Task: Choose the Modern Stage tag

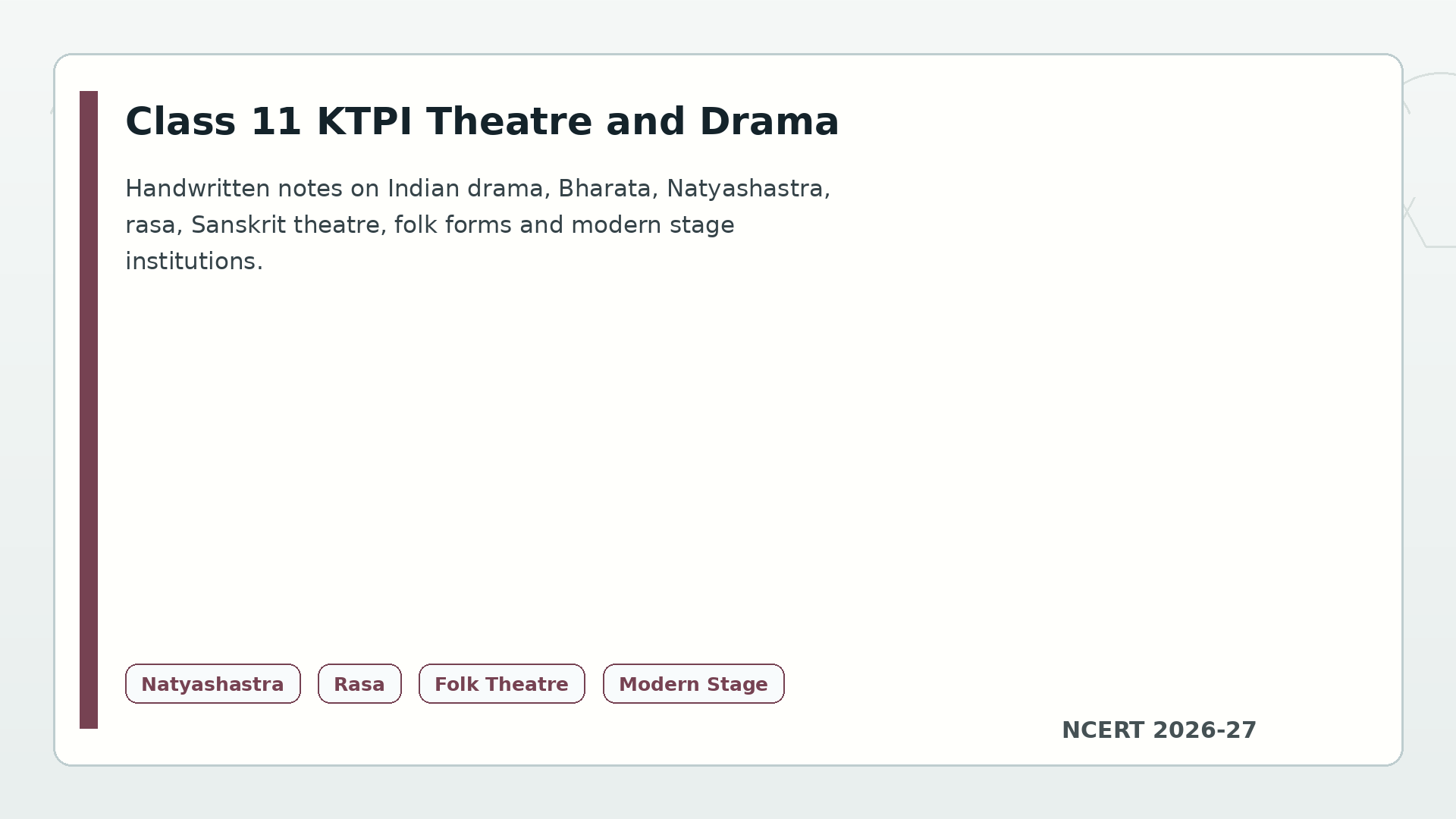Action: [x=693, y=684]
